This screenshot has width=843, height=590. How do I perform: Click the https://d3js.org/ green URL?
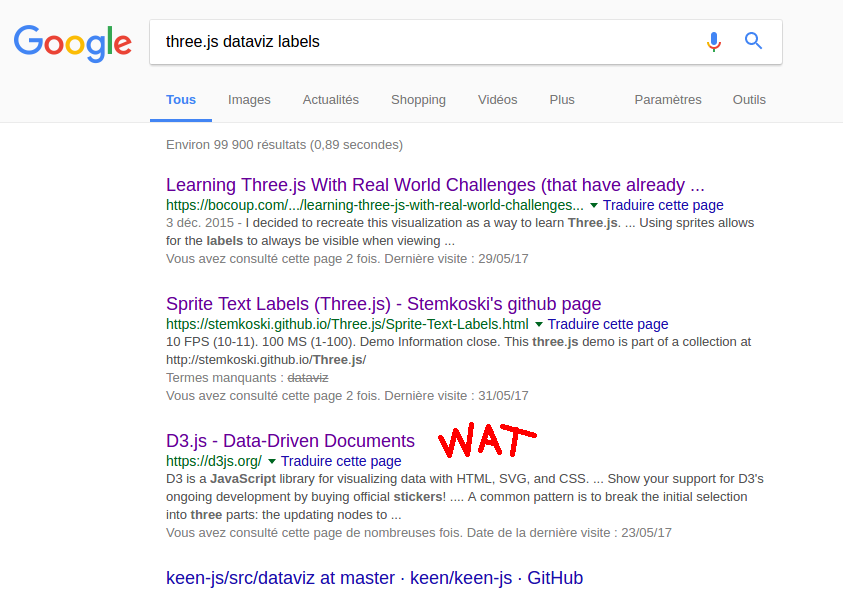214,461
